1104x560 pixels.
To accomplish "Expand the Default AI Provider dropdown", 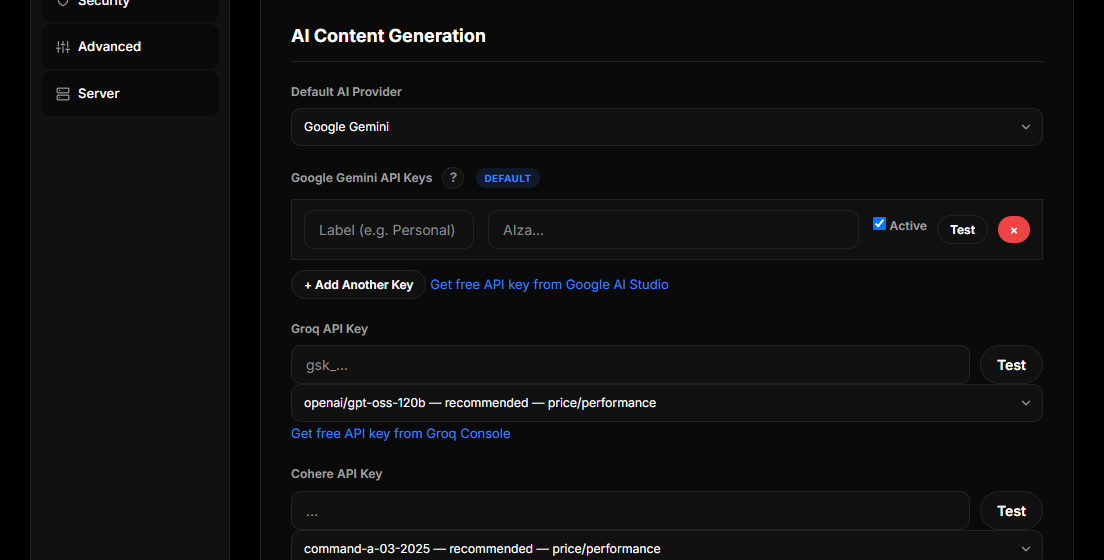I will [x=666, y=127].
